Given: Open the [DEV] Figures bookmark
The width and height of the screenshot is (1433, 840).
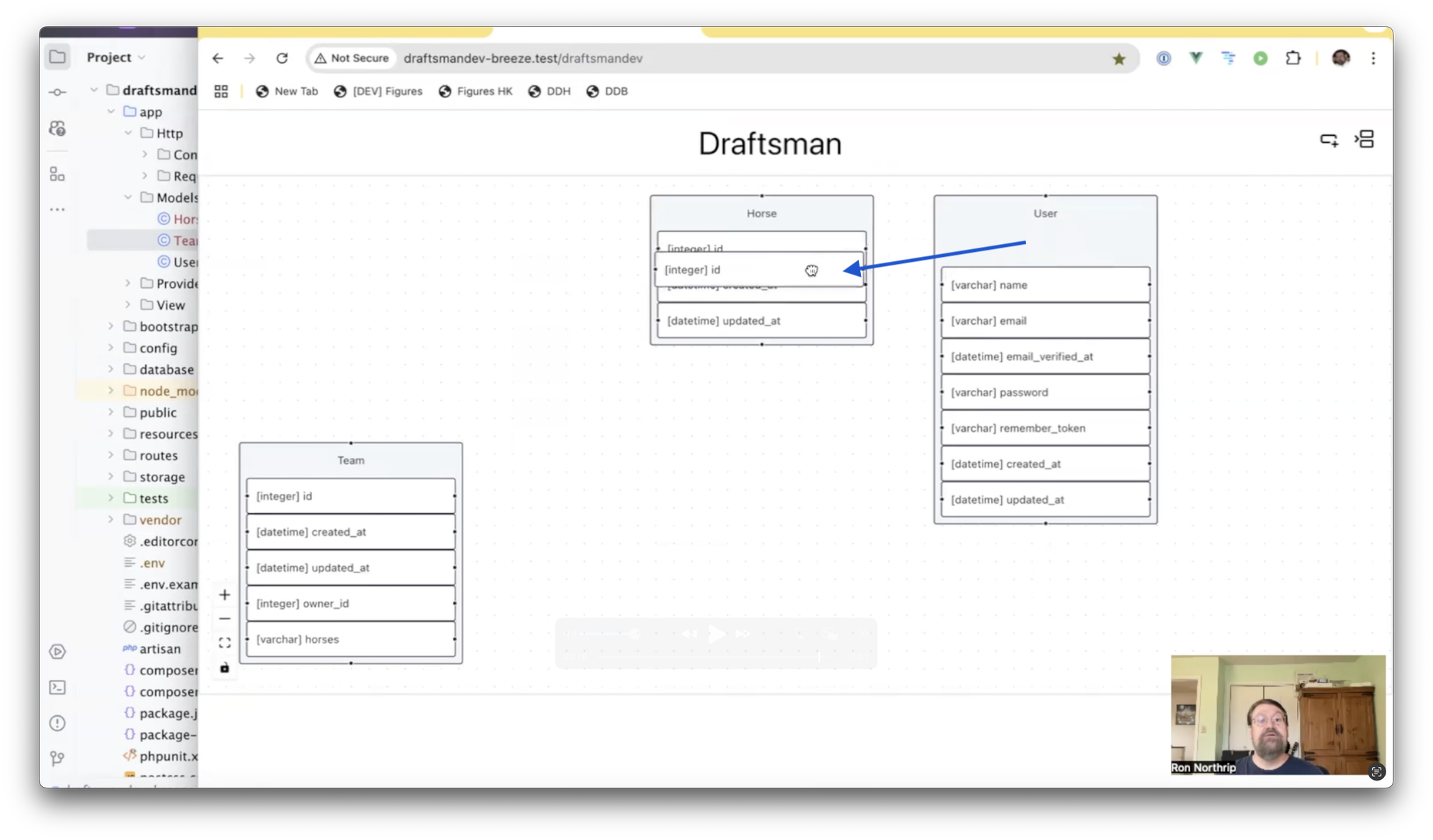Looking at the screenshot, I should tap(378, 91).
